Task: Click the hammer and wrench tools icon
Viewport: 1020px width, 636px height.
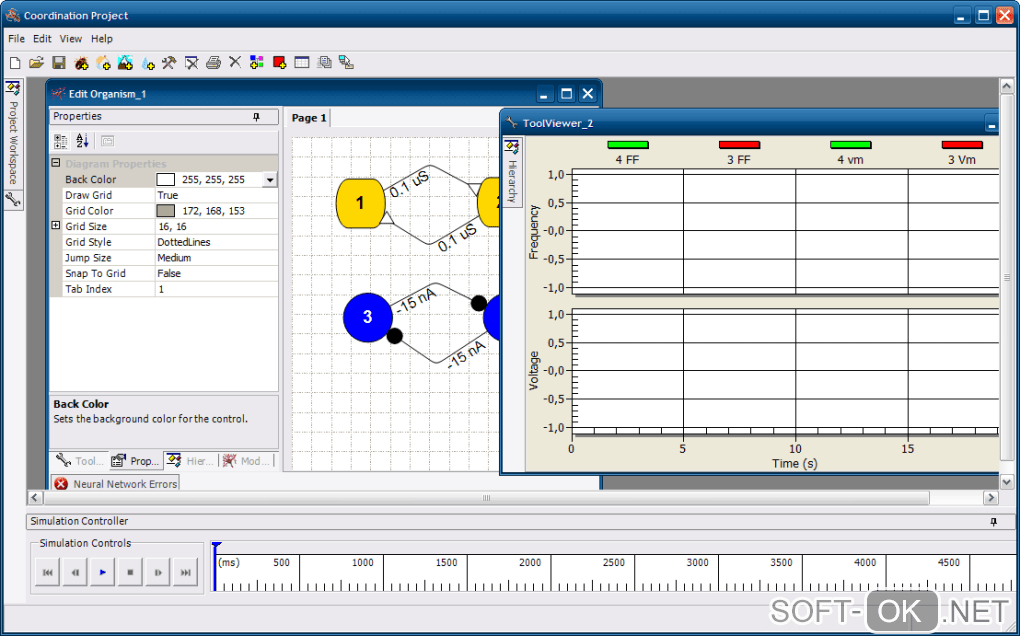Action: coord(169,63)
